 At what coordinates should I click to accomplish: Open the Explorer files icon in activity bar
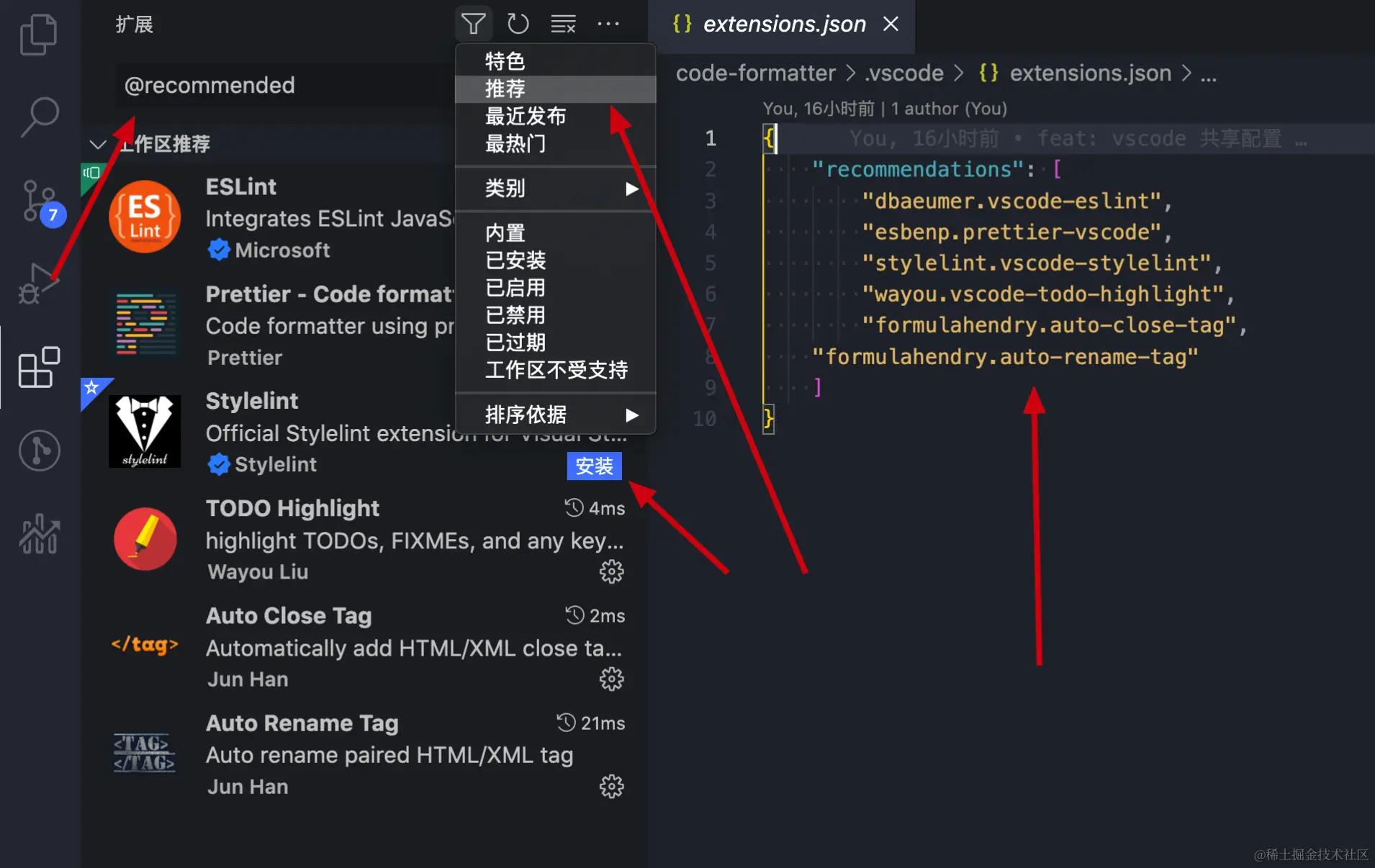(39, 34)
